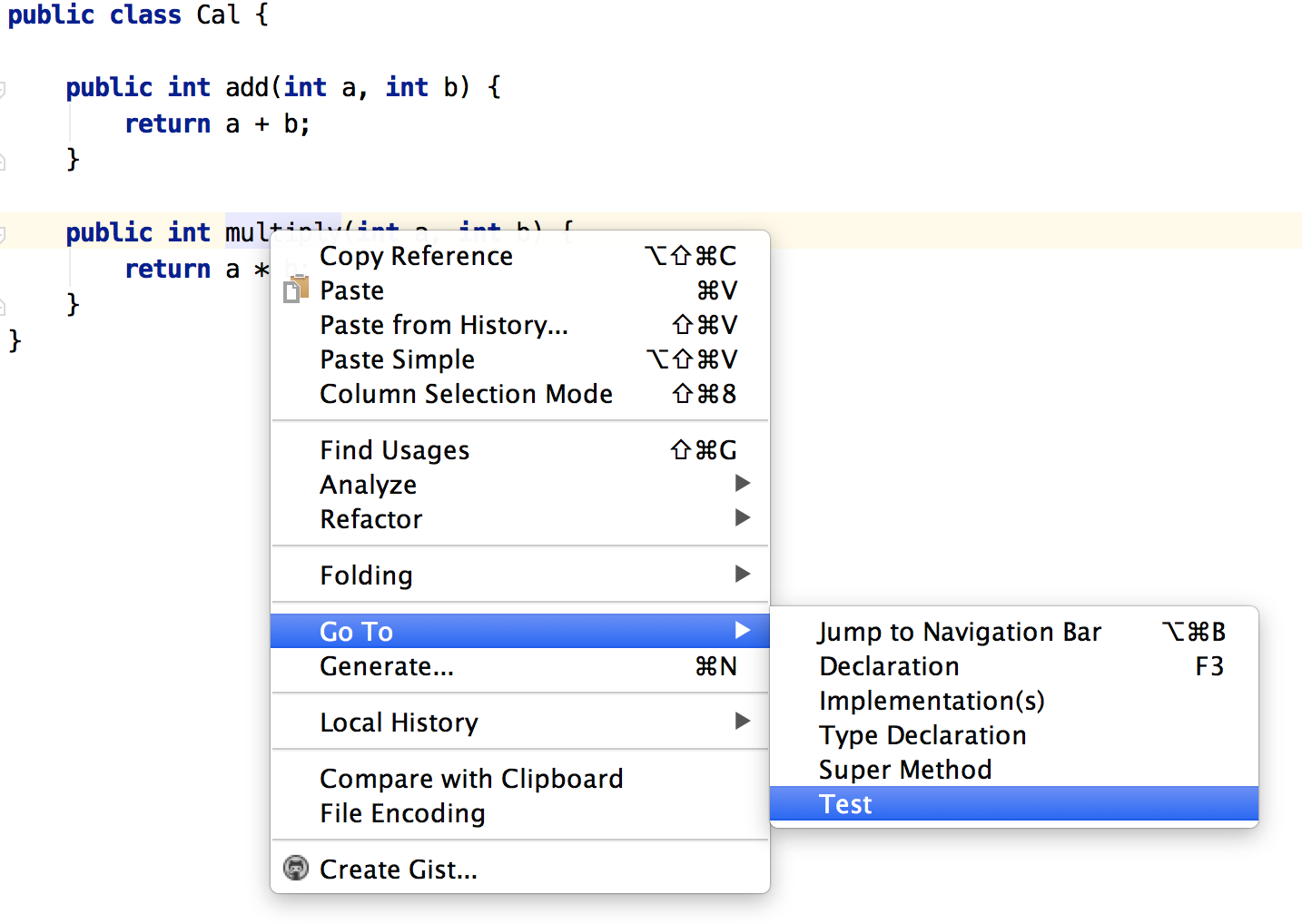The width and height of the screenshot is (1302, 924).
Task: Select Compare with Clipboard
Action: coord(470,779)
